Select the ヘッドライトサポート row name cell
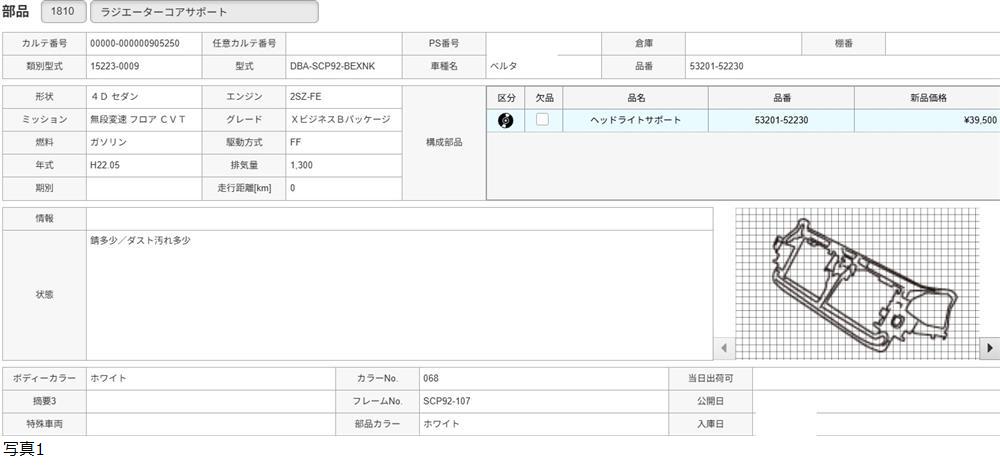 (x=635, y=120)
